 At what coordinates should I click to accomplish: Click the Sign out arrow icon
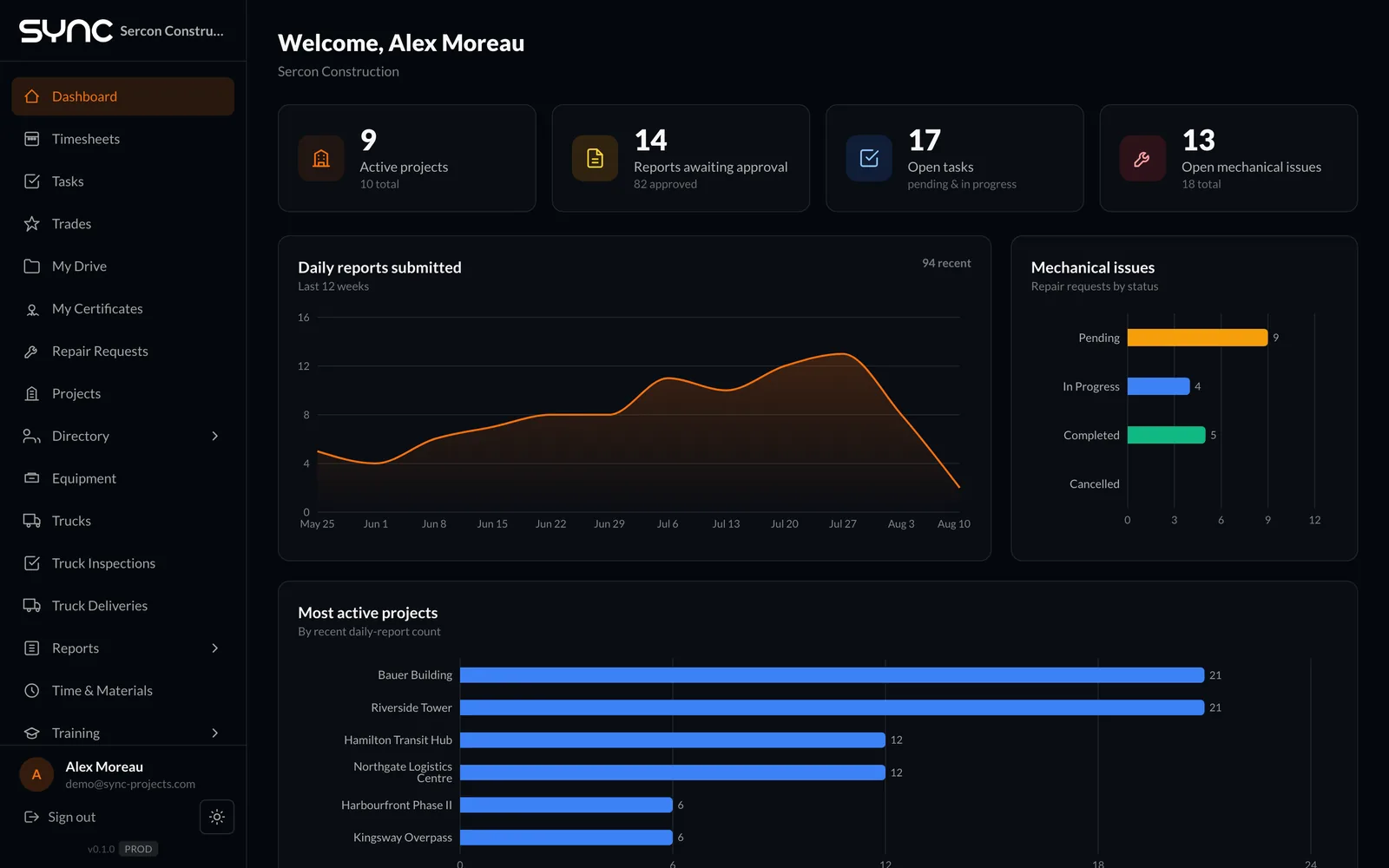(x=32, y=817)
